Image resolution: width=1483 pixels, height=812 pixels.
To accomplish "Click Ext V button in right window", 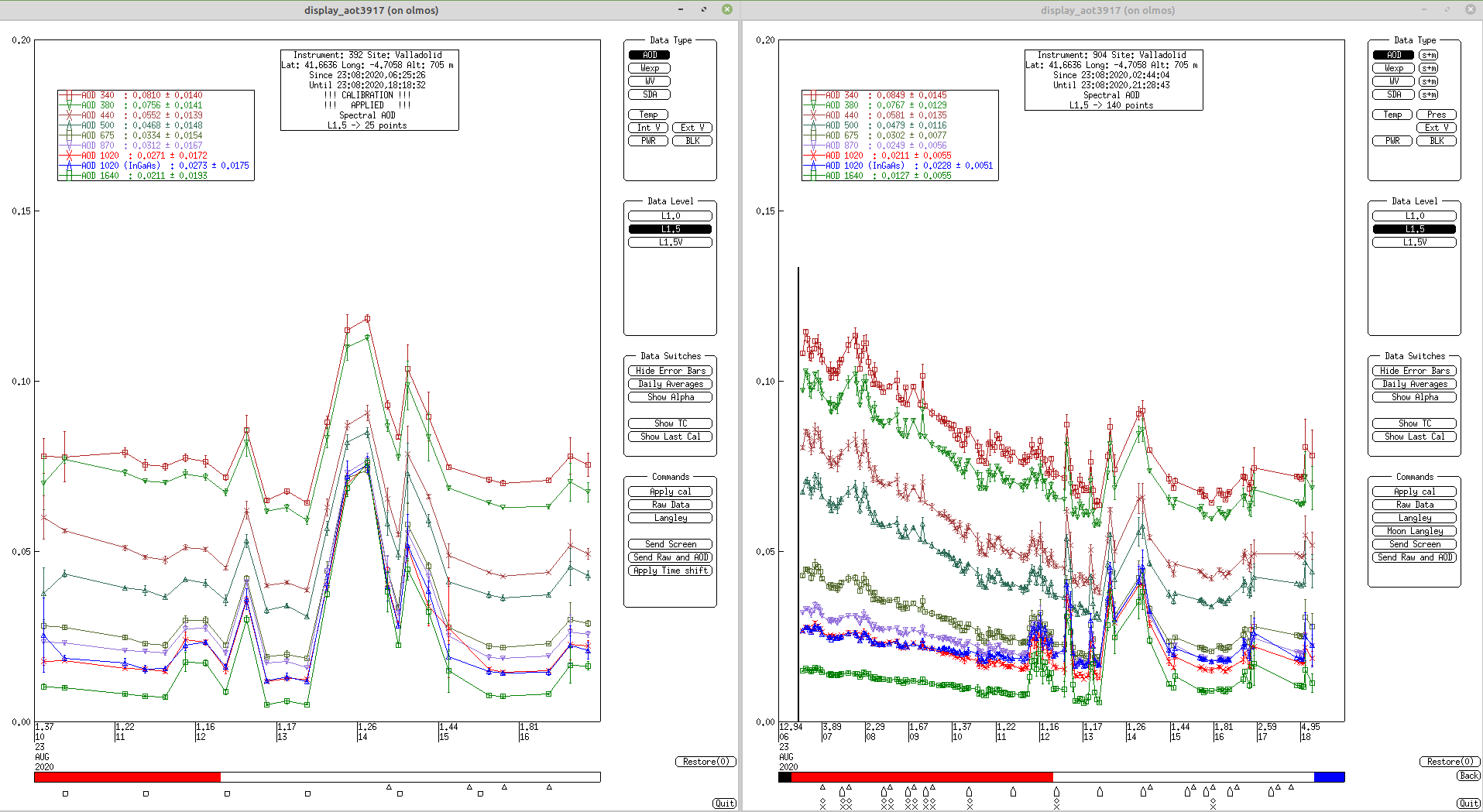I will pyautogui.click(x=1437, y=128).
